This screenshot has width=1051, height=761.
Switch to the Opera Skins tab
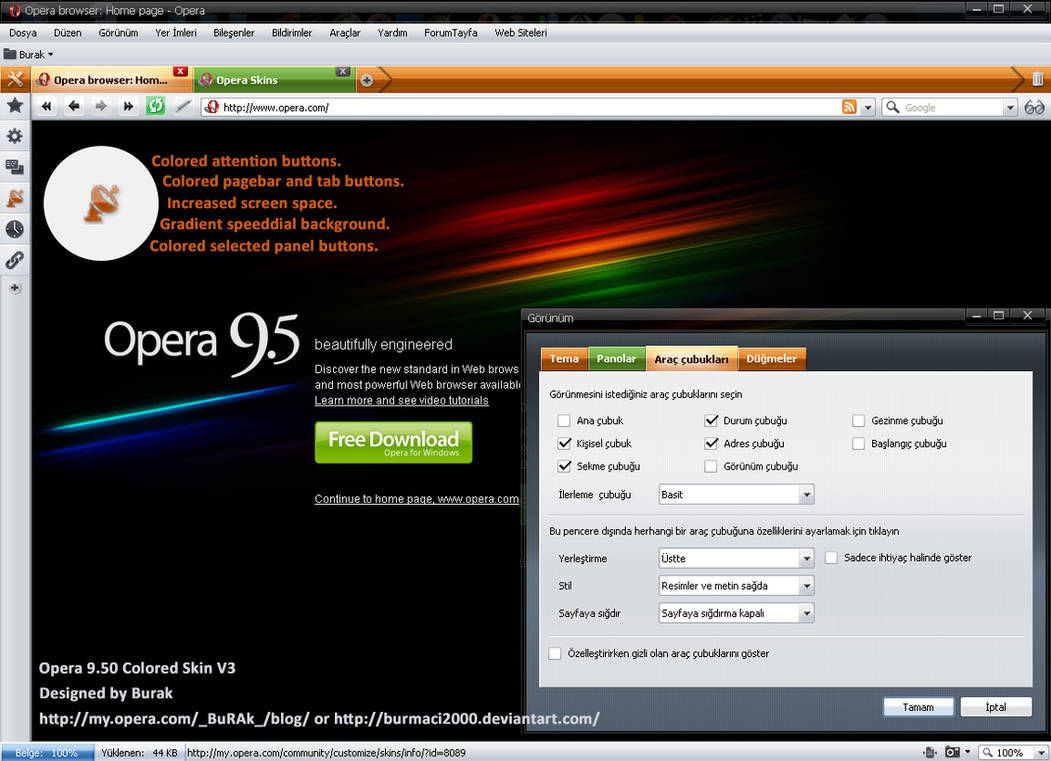274,80
